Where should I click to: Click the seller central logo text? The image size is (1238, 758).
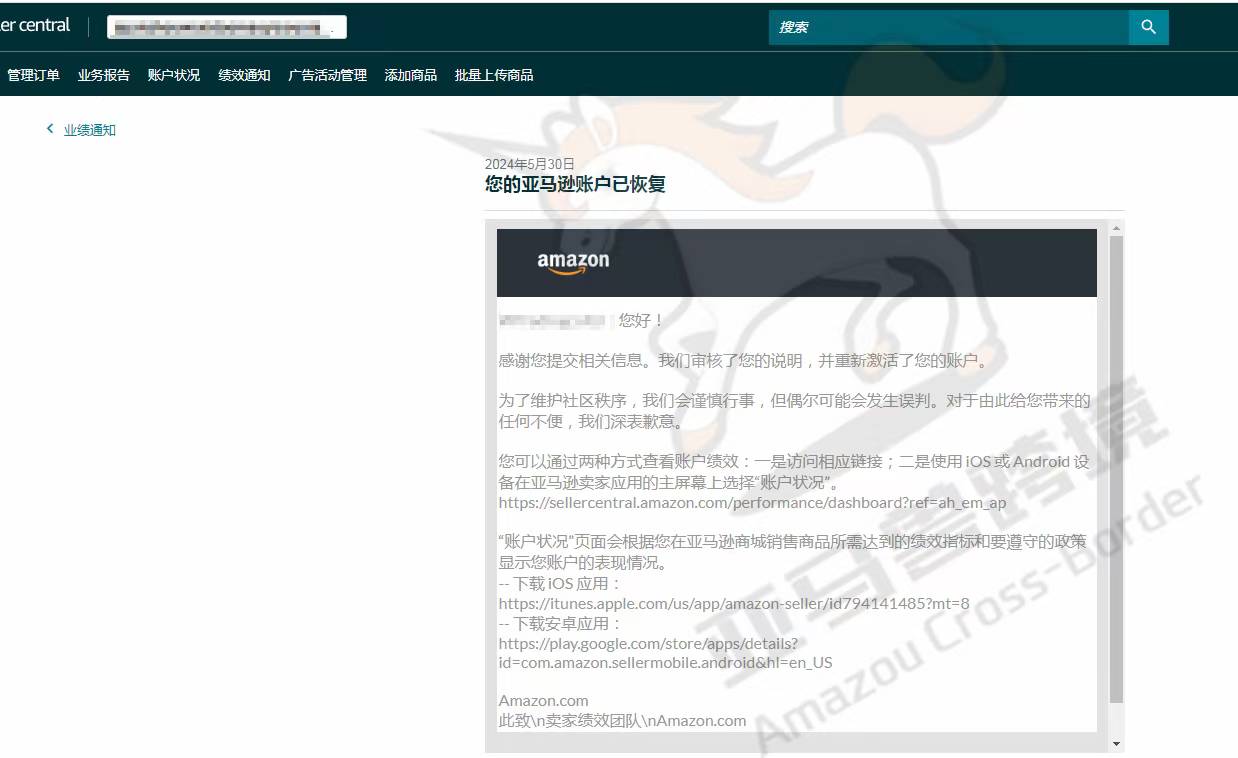pyautogui.click(x=35, y=26)
